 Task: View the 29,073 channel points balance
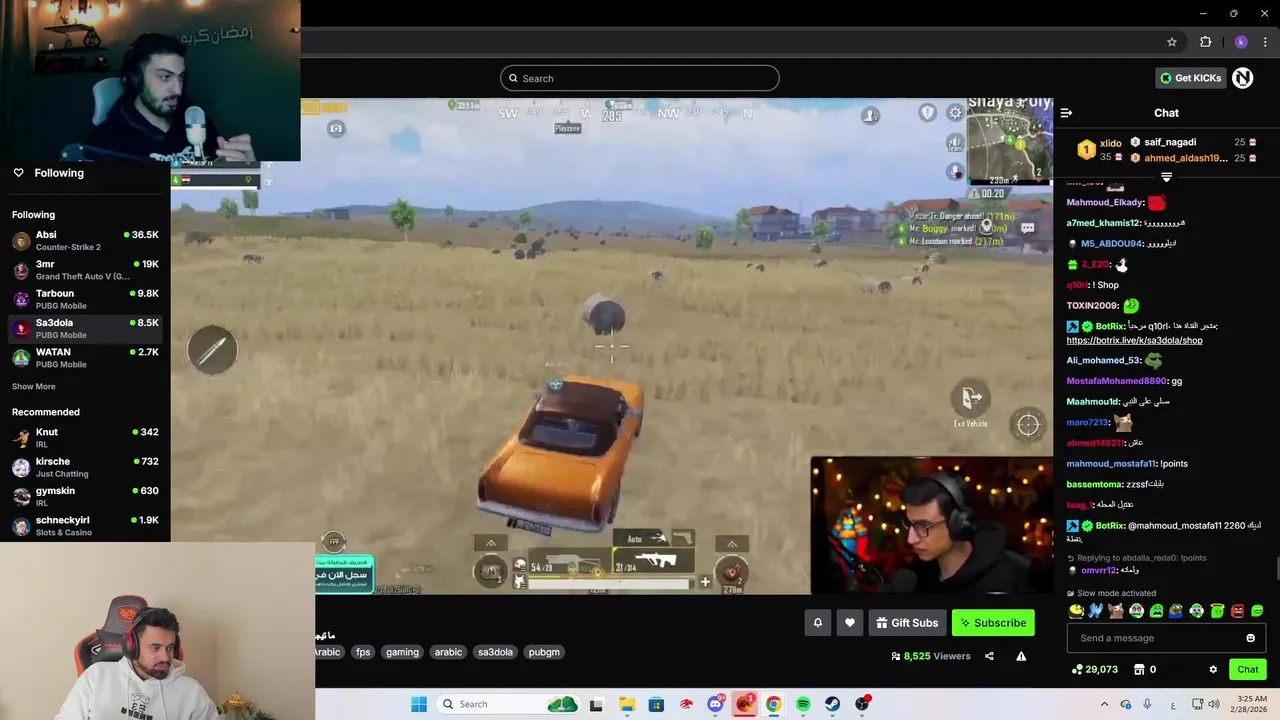pyautogui.click(x=1094, y=669)
